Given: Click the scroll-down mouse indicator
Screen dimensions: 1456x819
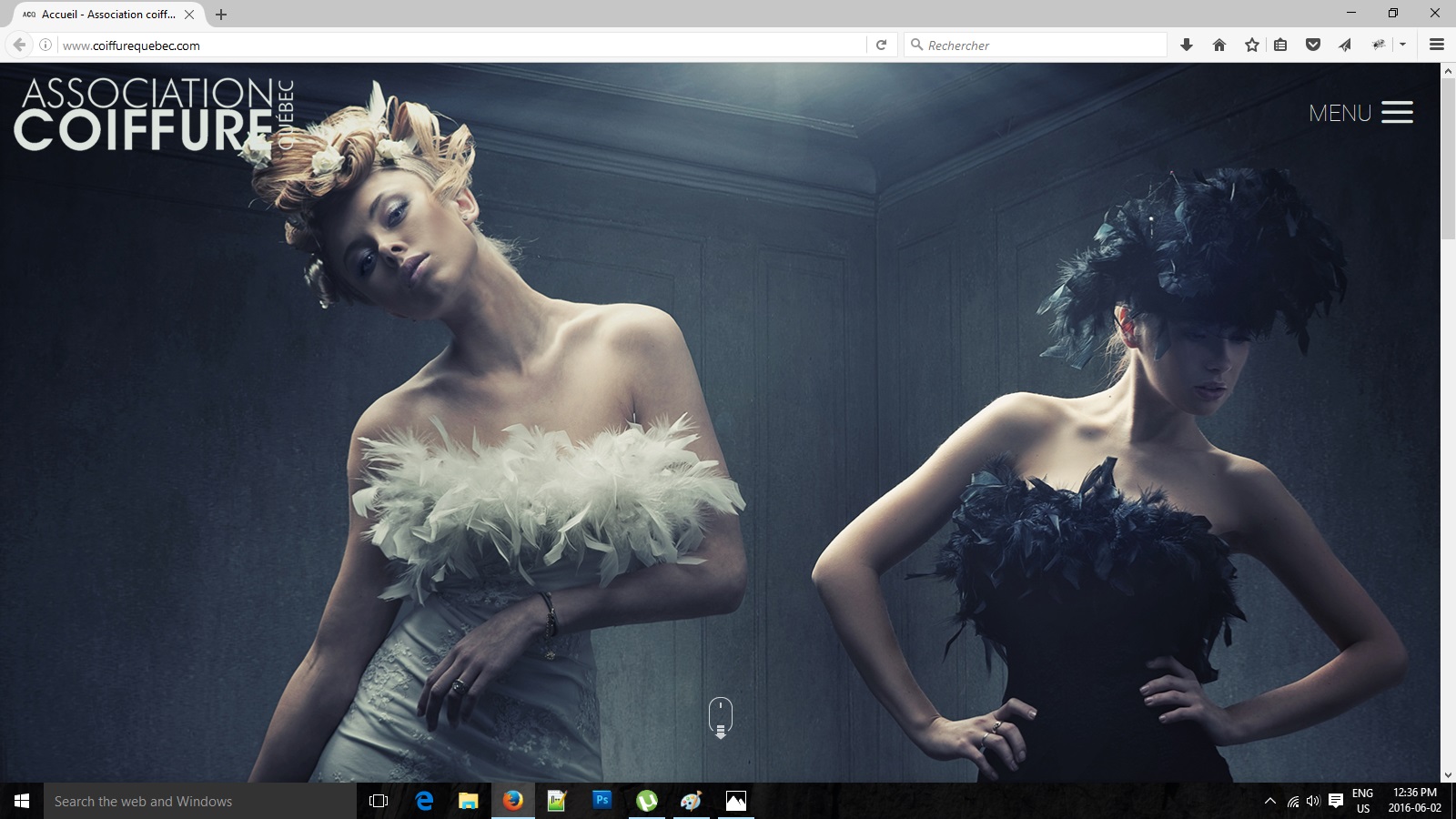Looking at the screenshot, I should 720,717.
